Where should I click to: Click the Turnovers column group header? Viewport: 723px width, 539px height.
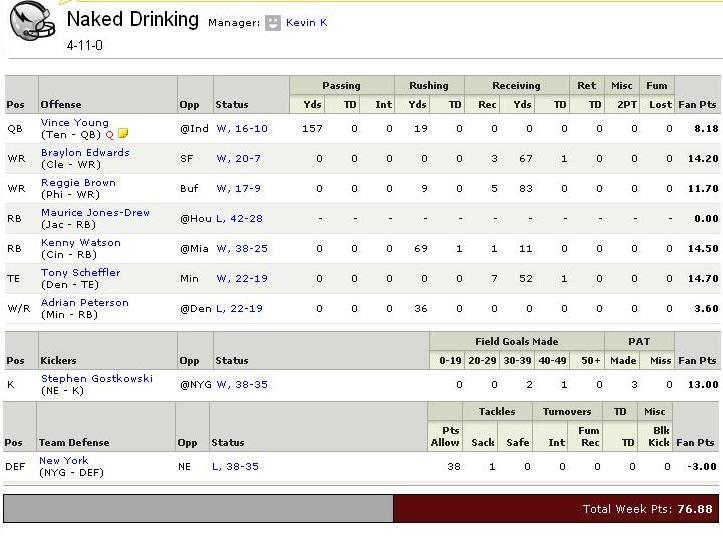coord(567,411)
